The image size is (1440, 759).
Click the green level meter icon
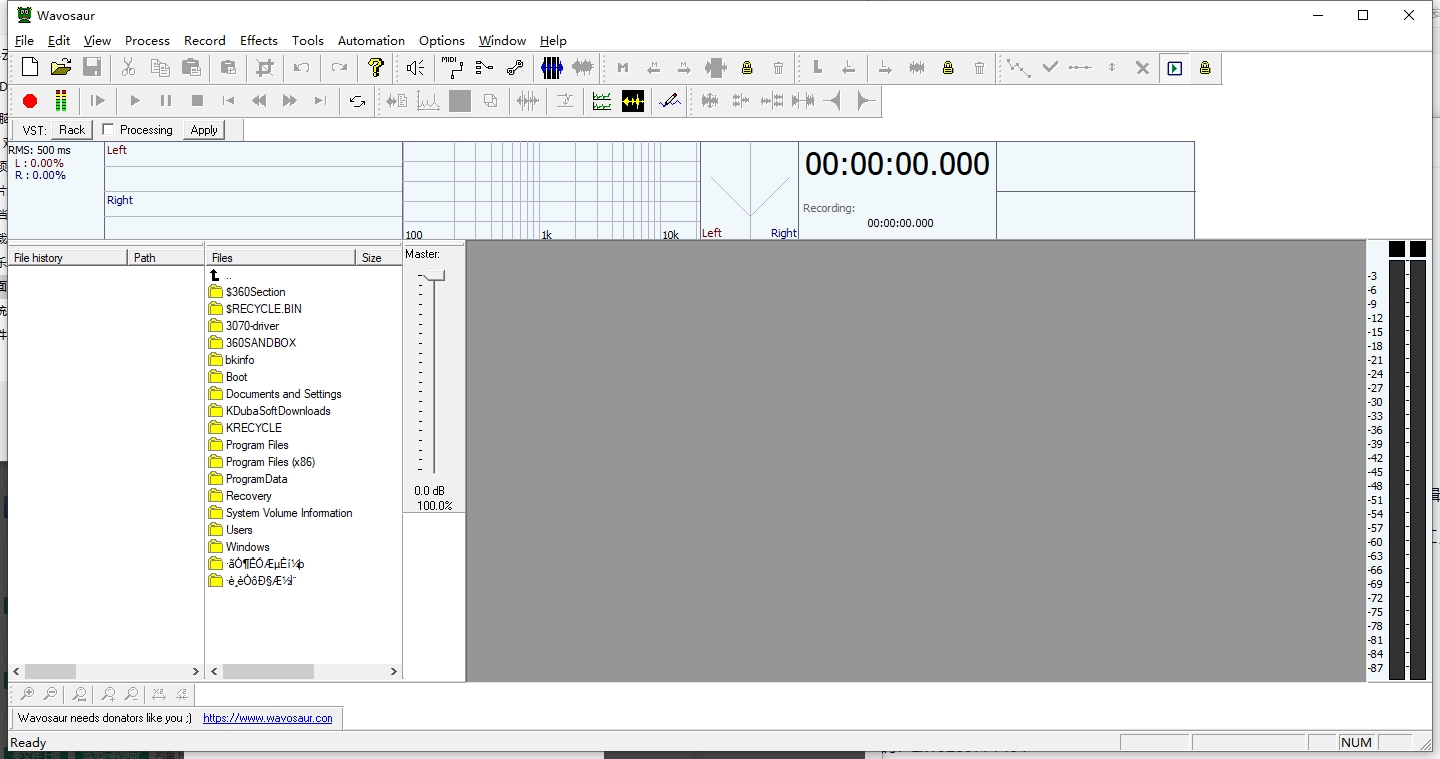(x=60, y=101)
